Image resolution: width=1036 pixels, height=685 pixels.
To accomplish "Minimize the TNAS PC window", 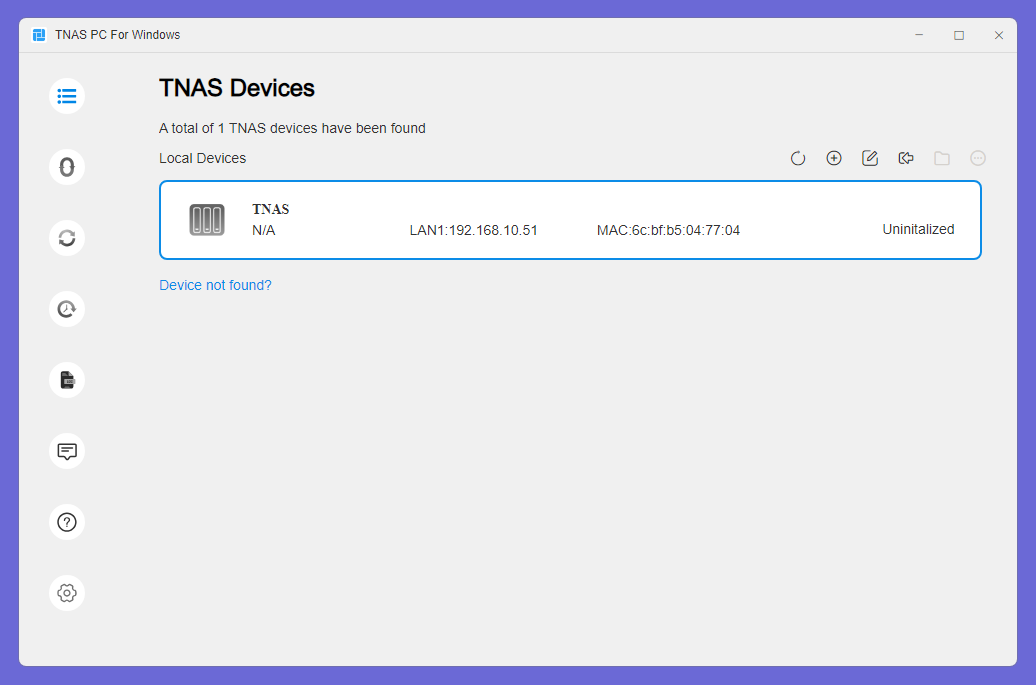I will 919,35.
